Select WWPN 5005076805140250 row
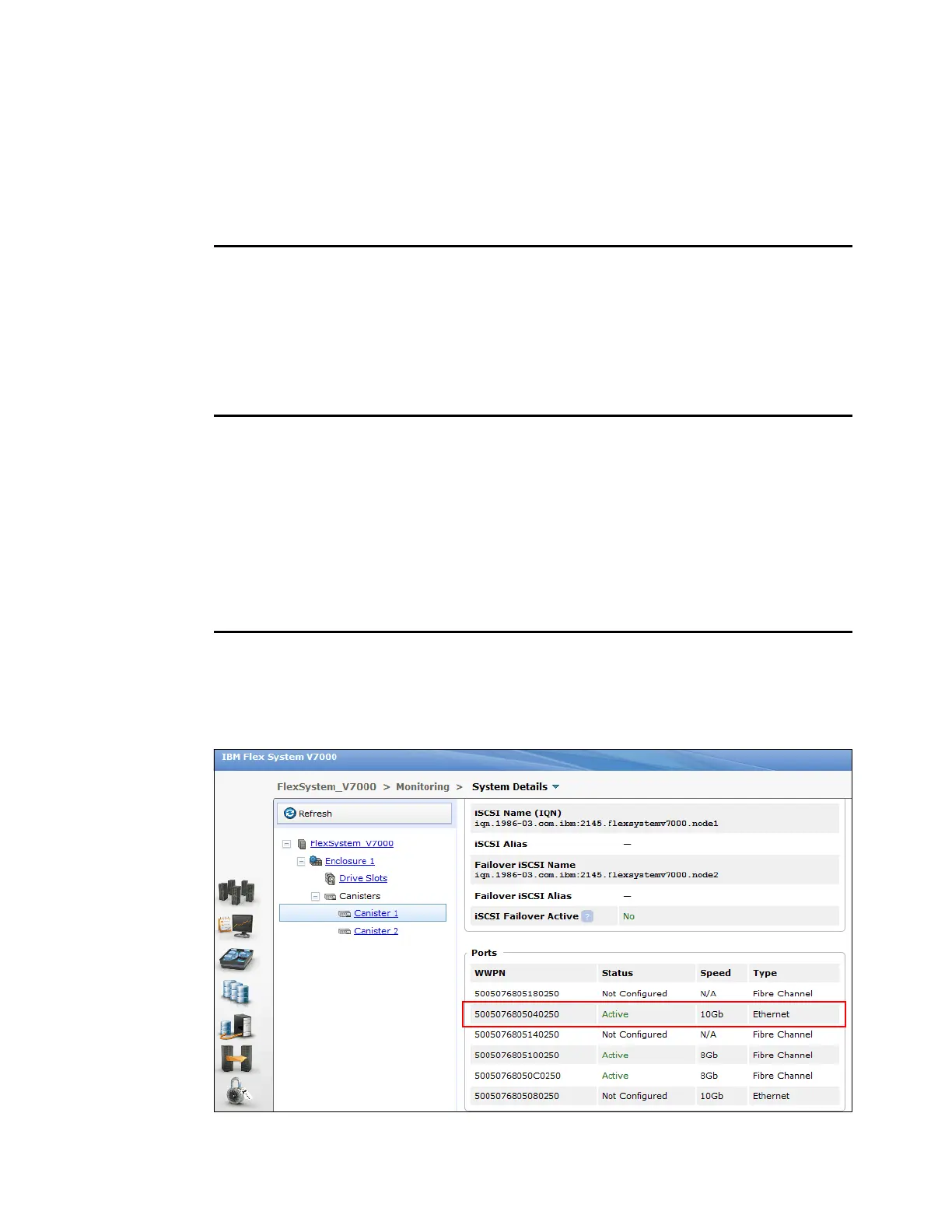 click(x=655, y=1034)
